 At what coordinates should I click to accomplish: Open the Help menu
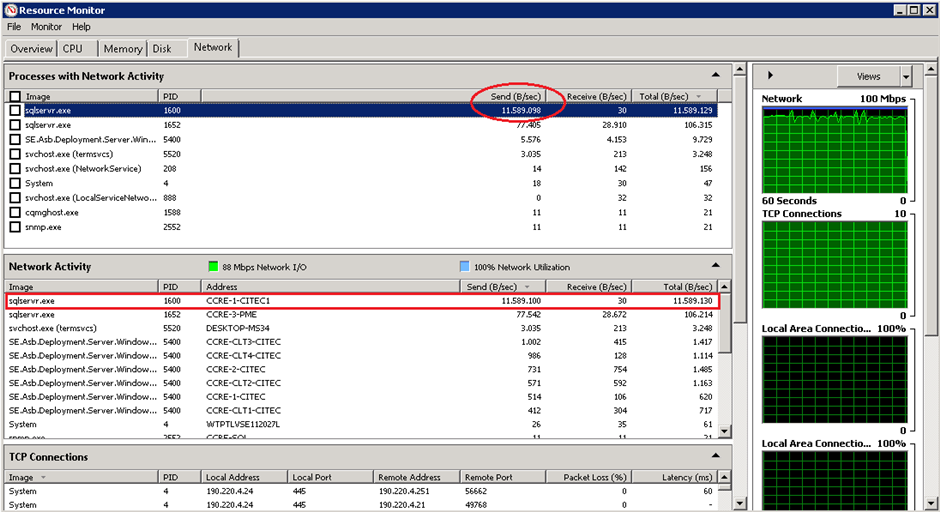81,26
